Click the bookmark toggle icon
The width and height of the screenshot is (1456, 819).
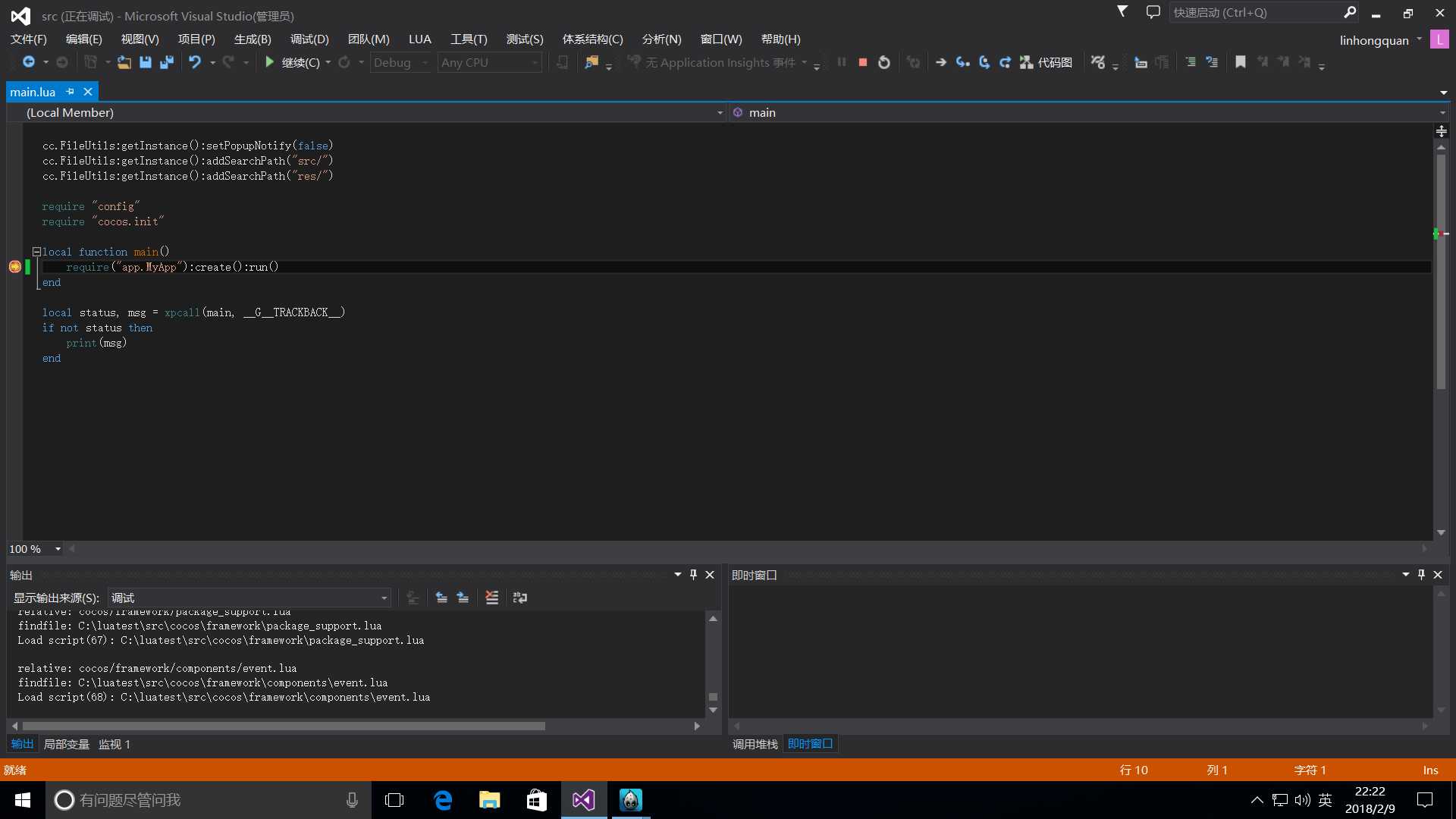pyautogui.click(x=1241, y=62)
